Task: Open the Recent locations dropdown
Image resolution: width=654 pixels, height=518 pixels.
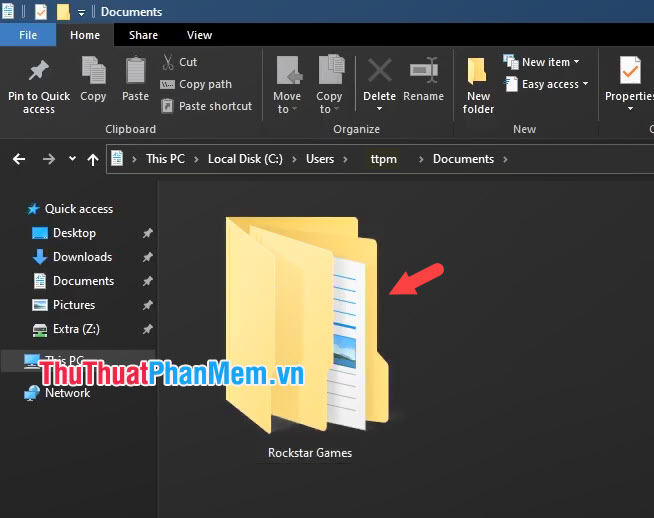Action: tap(72, 158)
